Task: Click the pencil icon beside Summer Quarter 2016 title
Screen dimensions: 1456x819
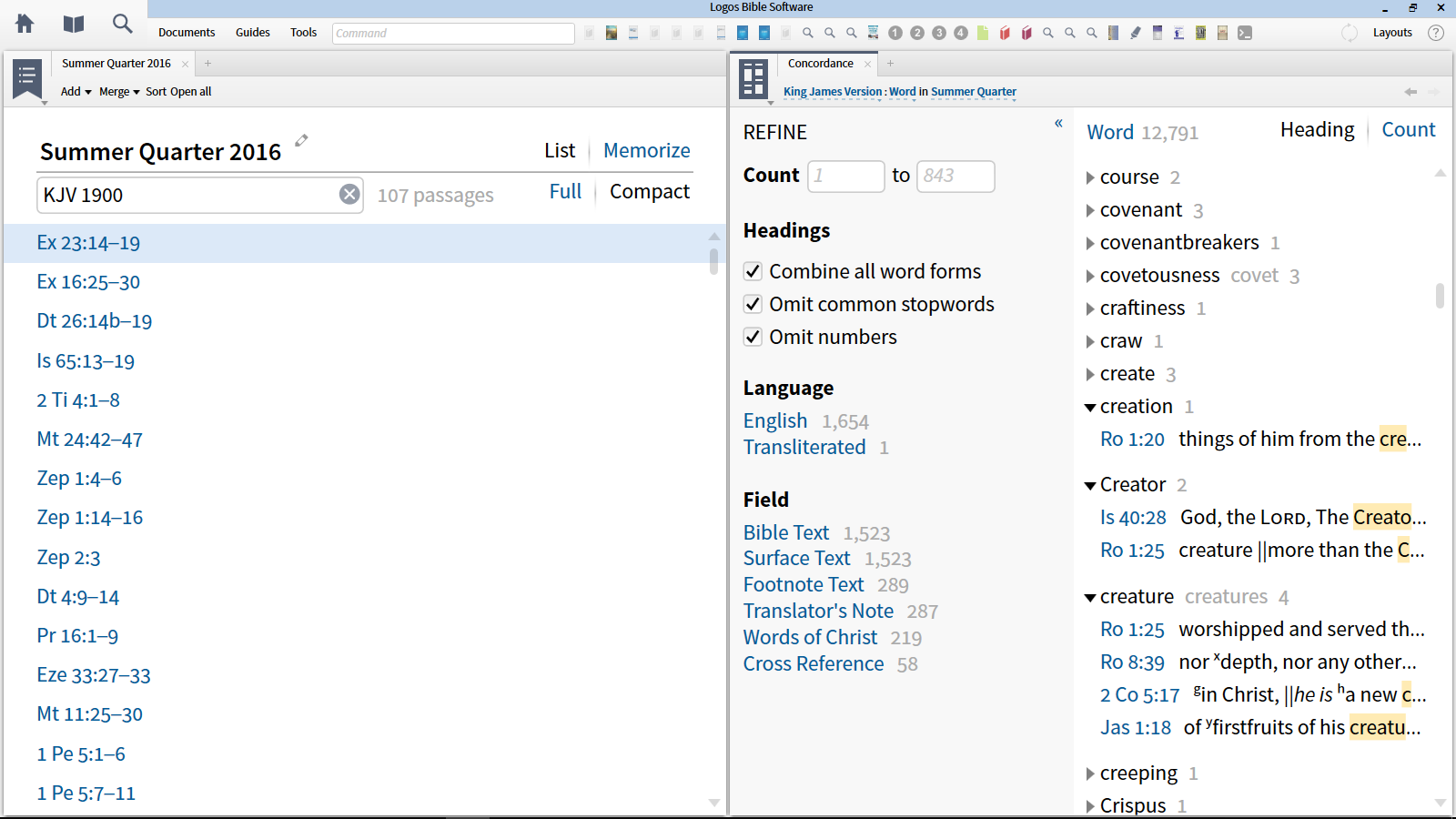Action: click(x=301, y=140)
